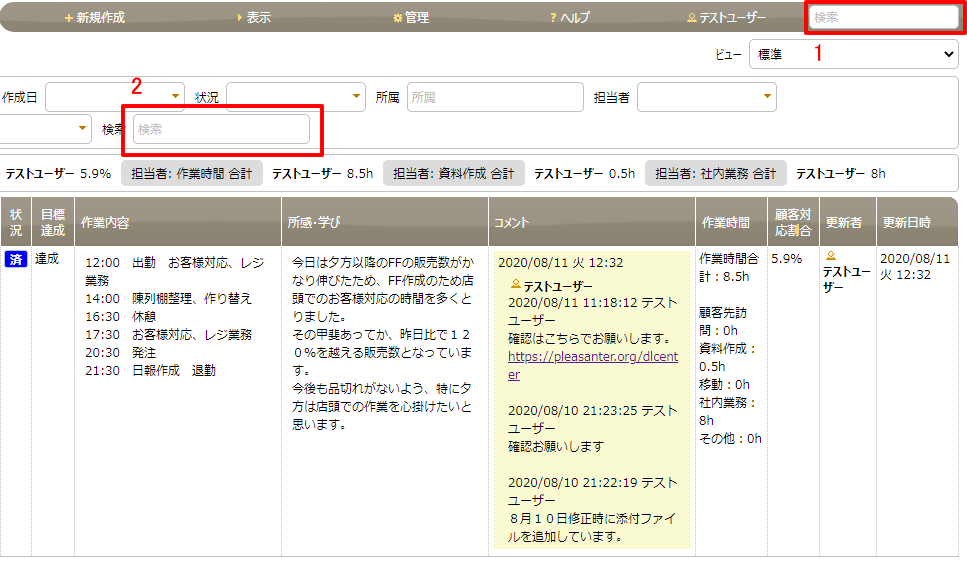Click the gear icon beside 管理
The image size is (967, 564).
click(398, 18)
